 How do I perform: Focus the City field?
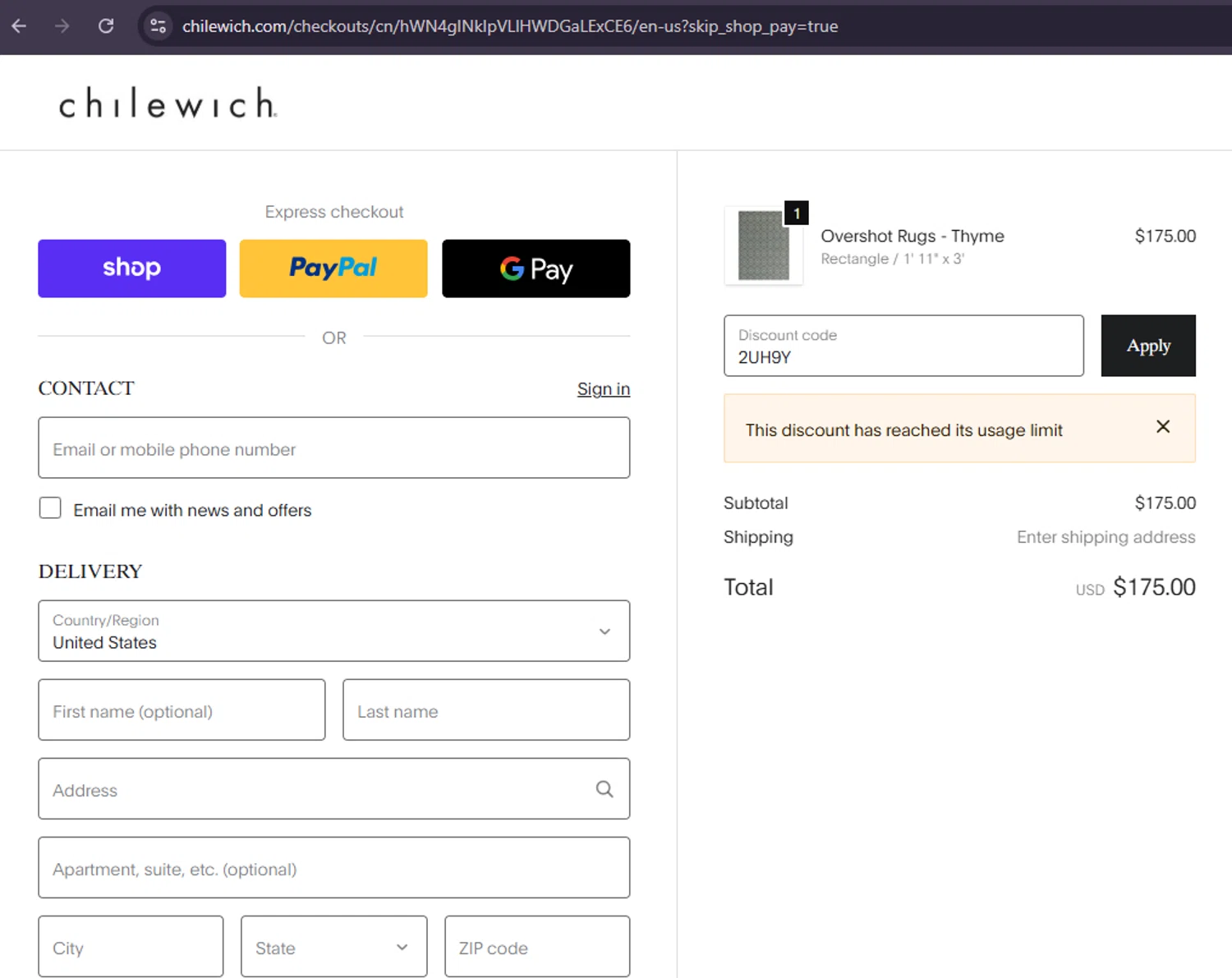click(x=131, y=947)
